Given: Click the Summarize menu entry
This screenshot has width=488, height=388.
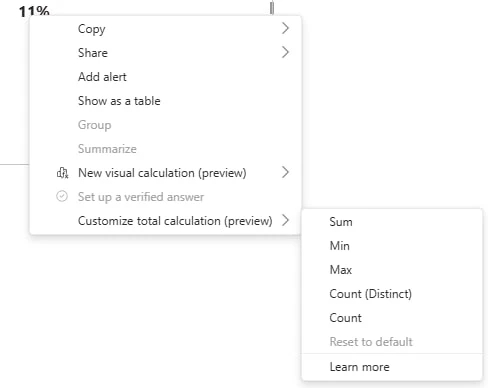Looking at the screenshot, I should [165, 149].
